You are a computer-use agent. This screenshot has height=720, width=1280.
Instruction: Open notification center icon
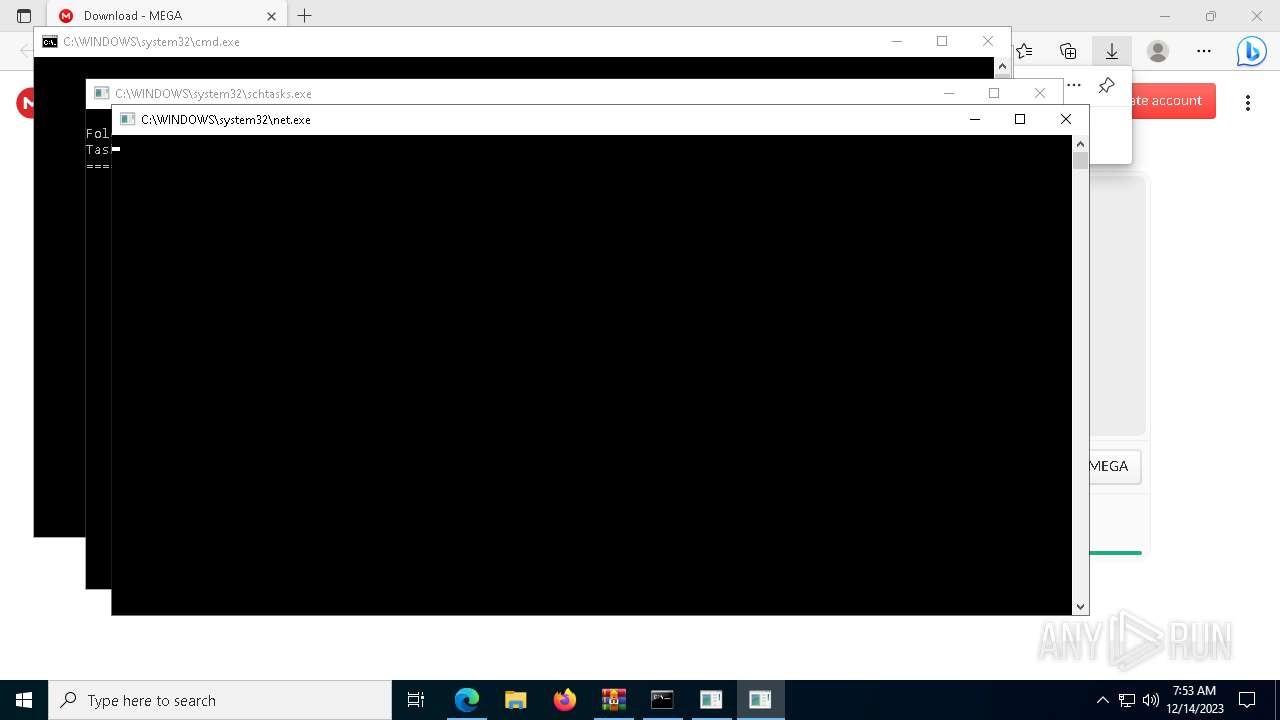pyautogui.click(x=1247, y=700)
